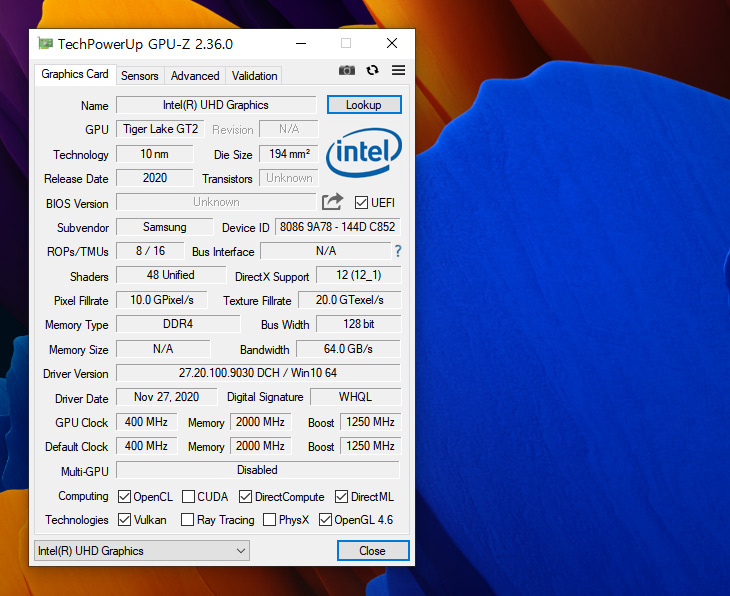The width and height of the screenshot is (730, 596).
Task: Go to the Validation tab
Action: [254, 76]
